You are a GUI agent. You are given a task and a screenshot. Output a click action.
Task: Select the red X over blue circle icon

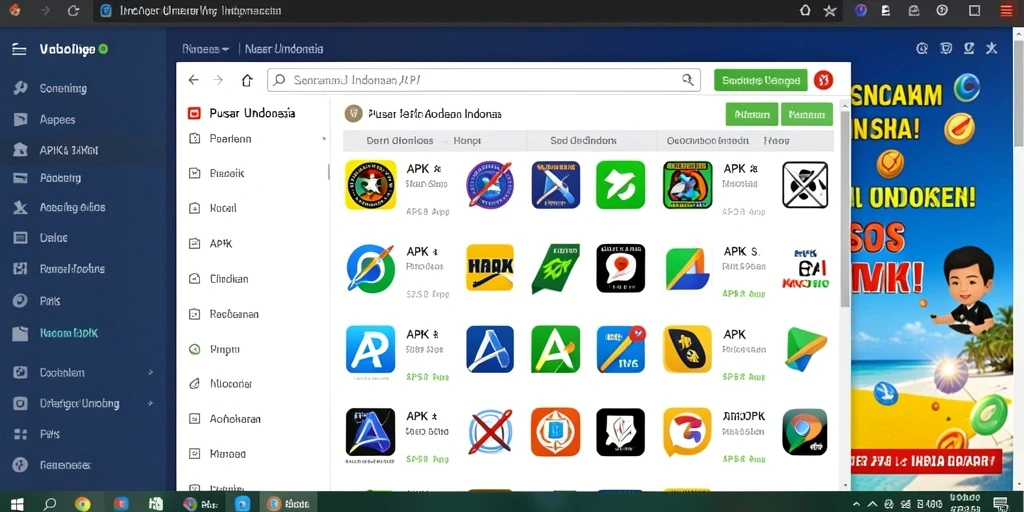(490, 432)
